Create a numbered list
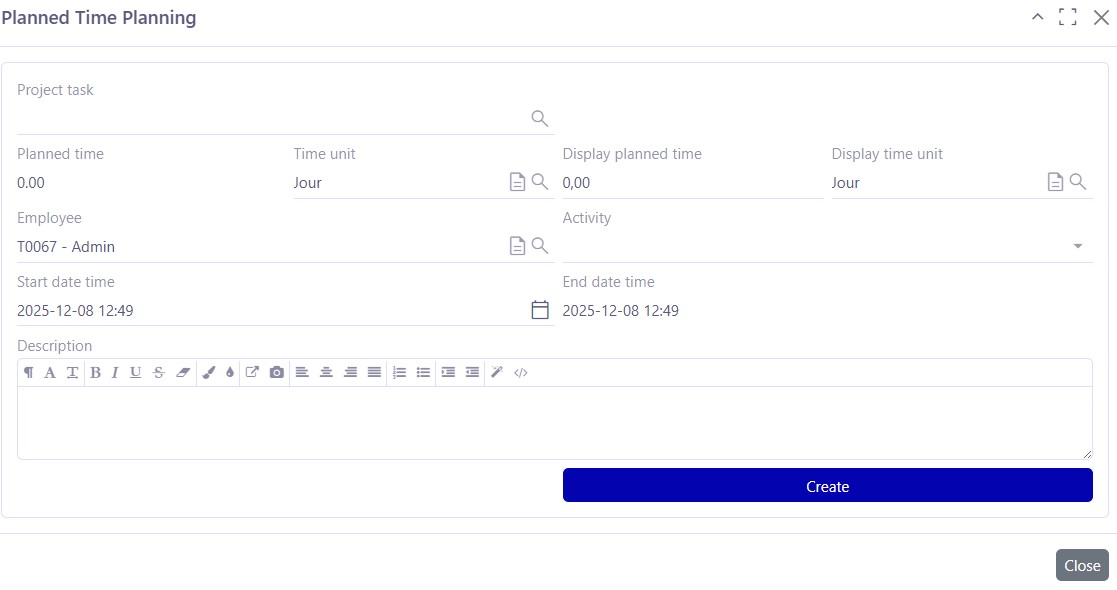This screenshot has height=590, width=1117. (x=399, y=372)
